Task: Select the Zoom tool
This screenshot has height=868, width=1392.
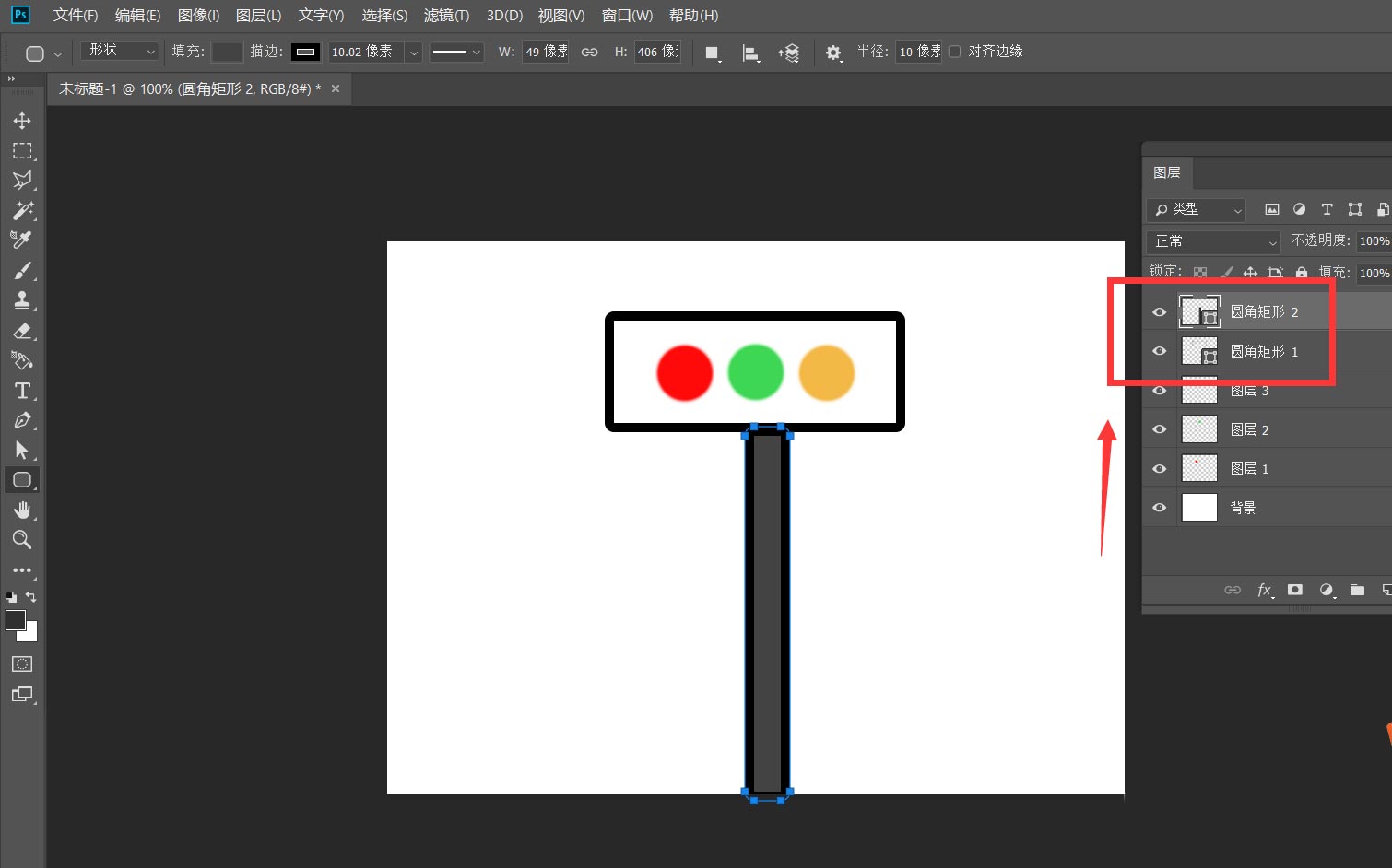Action: tap(22, 540)
